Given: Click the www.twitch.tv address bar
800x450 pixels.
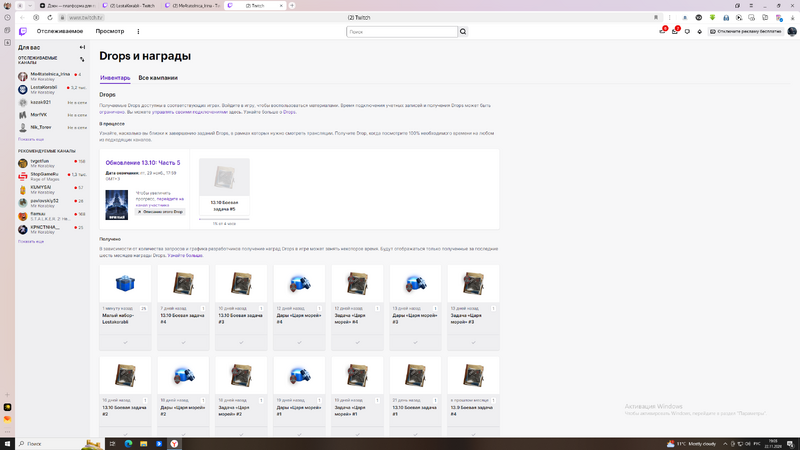Looking at the screenshot, I should (x=86, y=17).
